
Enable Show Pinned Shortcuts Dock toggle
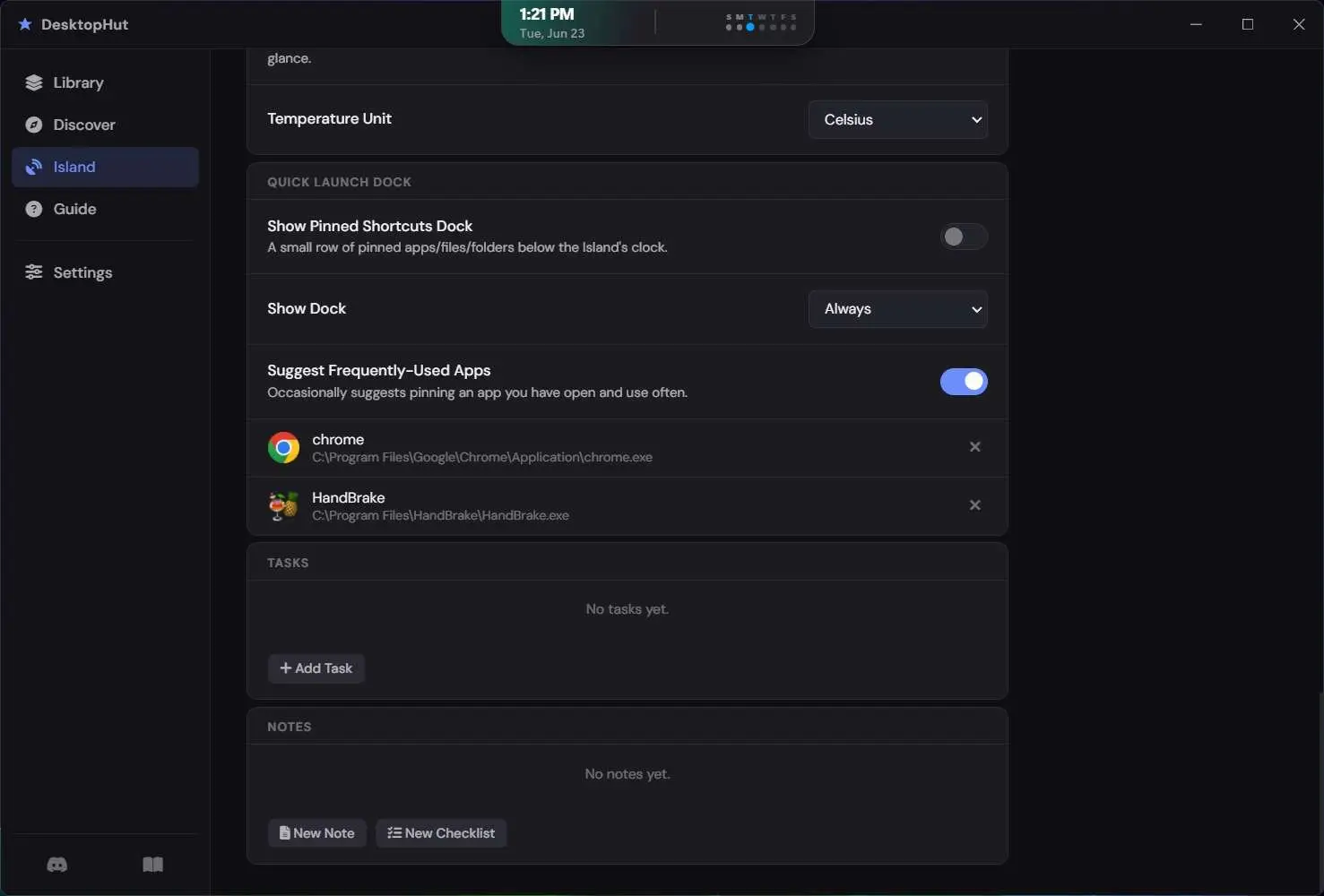(x=964, y=237)
